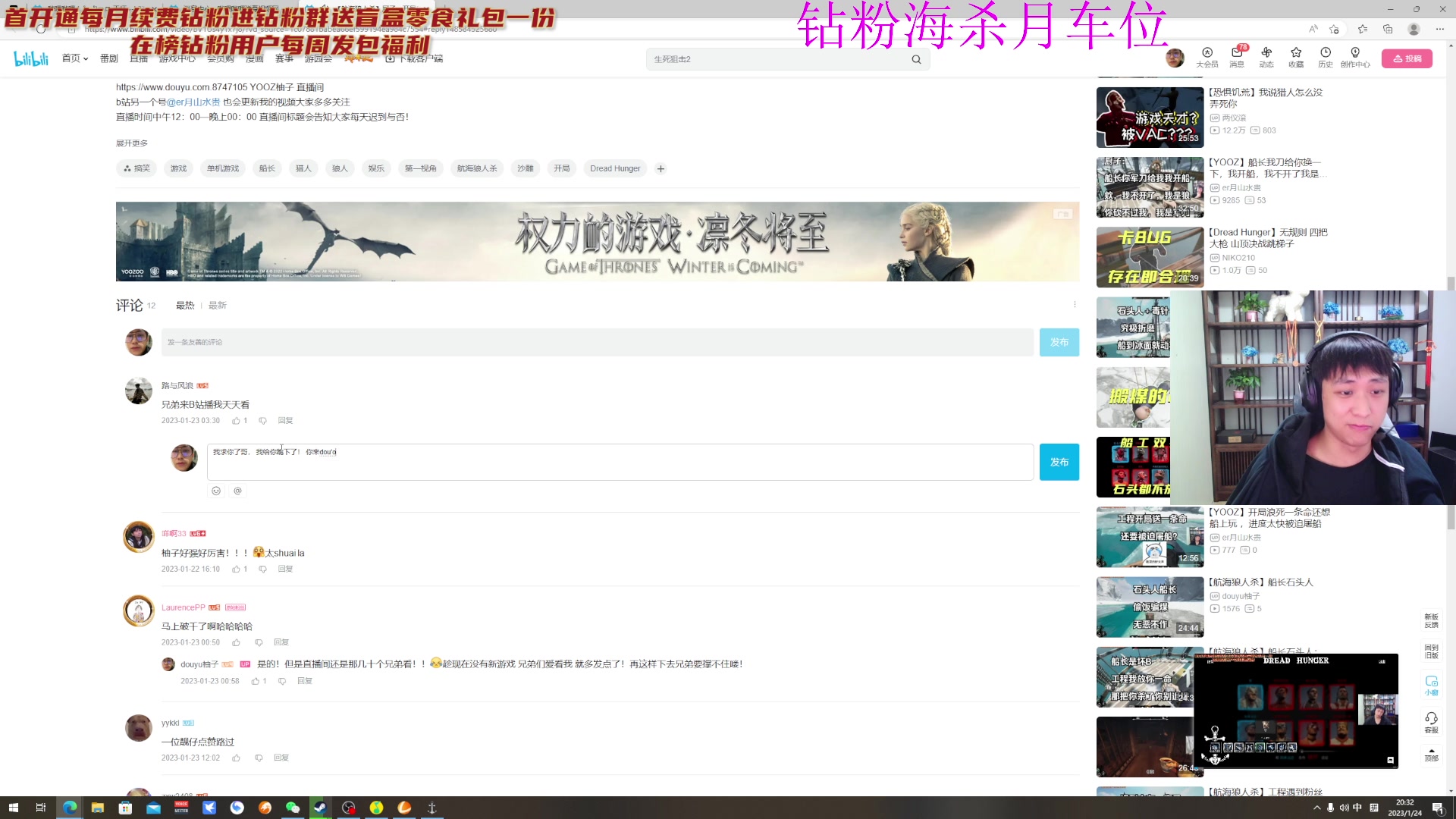Screen dimensions: 1456x819
Task: Open the @er月山水贵 mention link
Action: click(193, 102)
